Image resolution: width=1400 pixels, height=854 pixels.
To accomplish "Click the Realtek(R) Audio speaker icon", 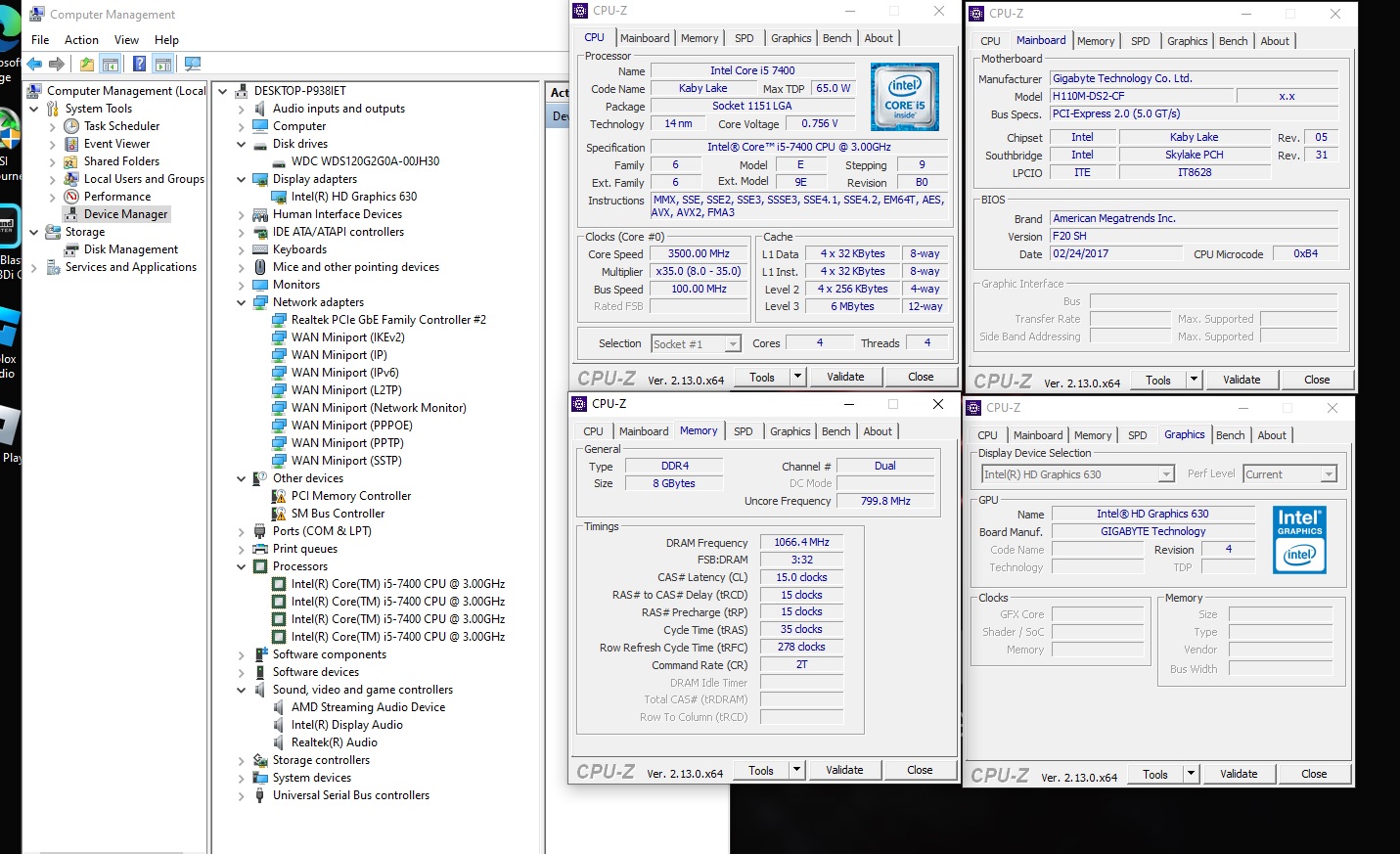I will click(x=279, y=742).
